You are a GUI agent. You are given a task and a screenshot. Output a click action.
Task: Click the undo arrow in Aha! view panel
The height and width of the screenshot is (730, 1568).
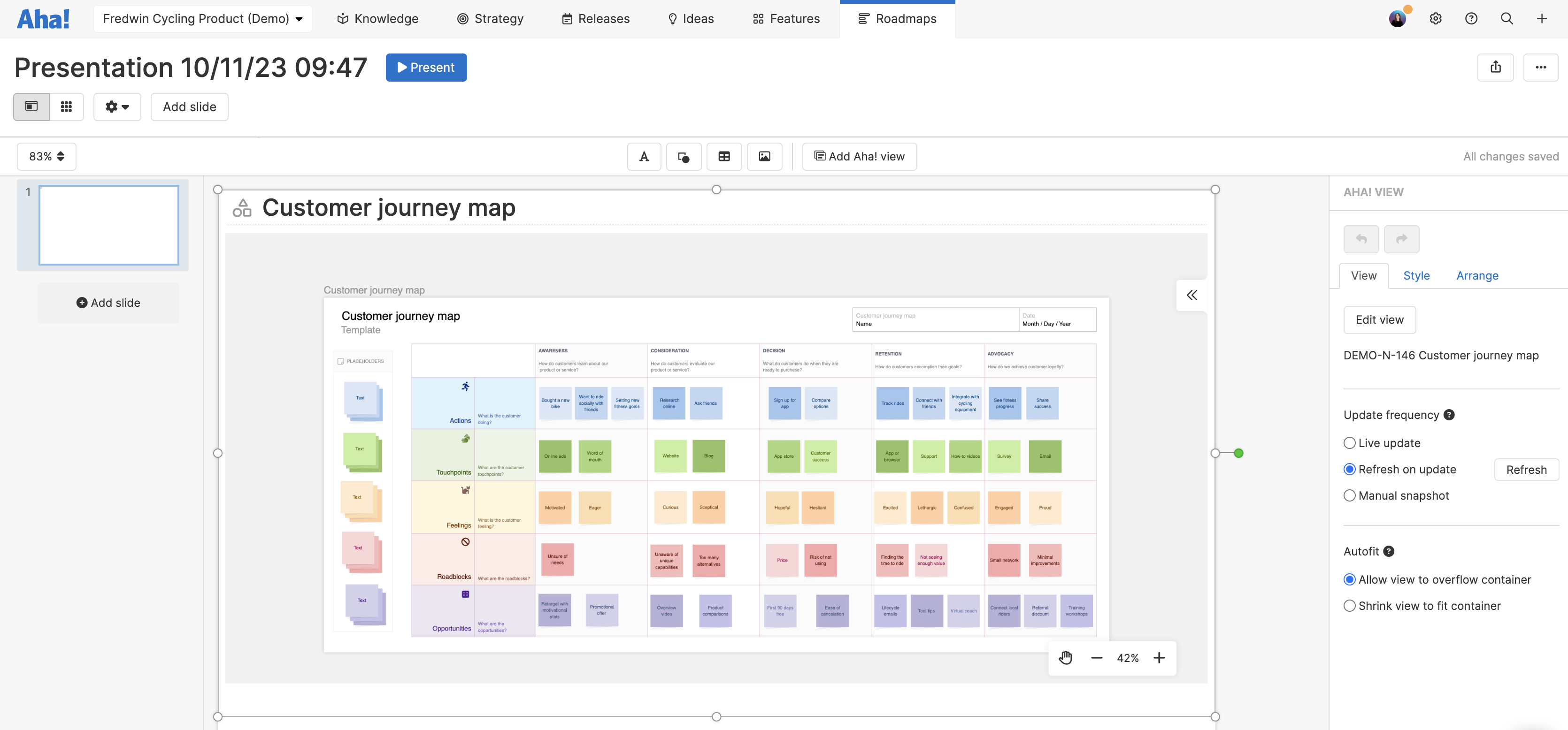pyautogui.click(x=1361, y=239)
